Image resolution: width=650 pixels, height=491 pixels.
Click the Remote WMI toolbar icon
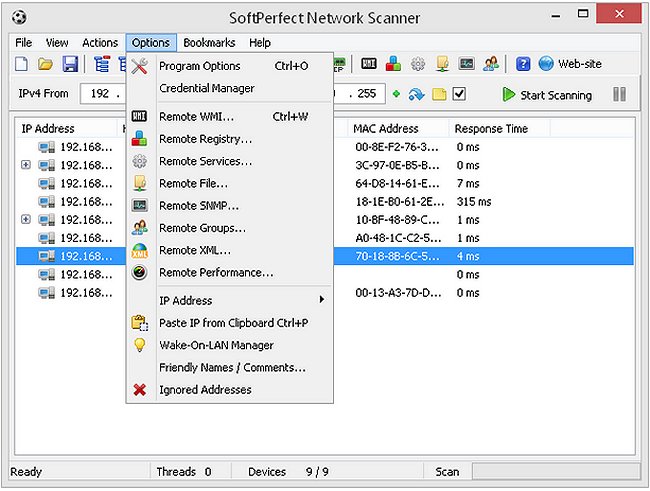pos(369,64)
